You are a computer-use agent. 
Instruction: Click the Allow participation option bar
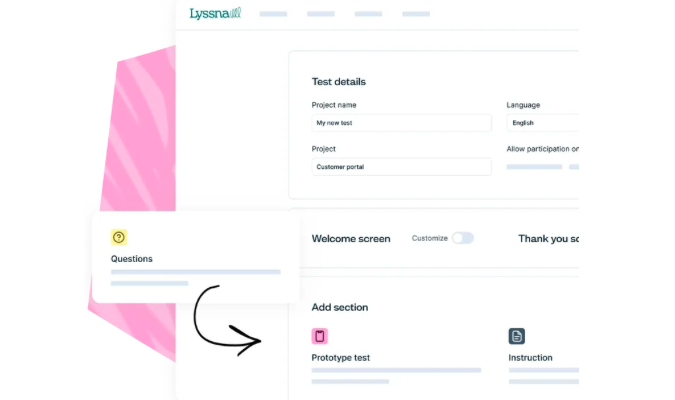(534, 167)
